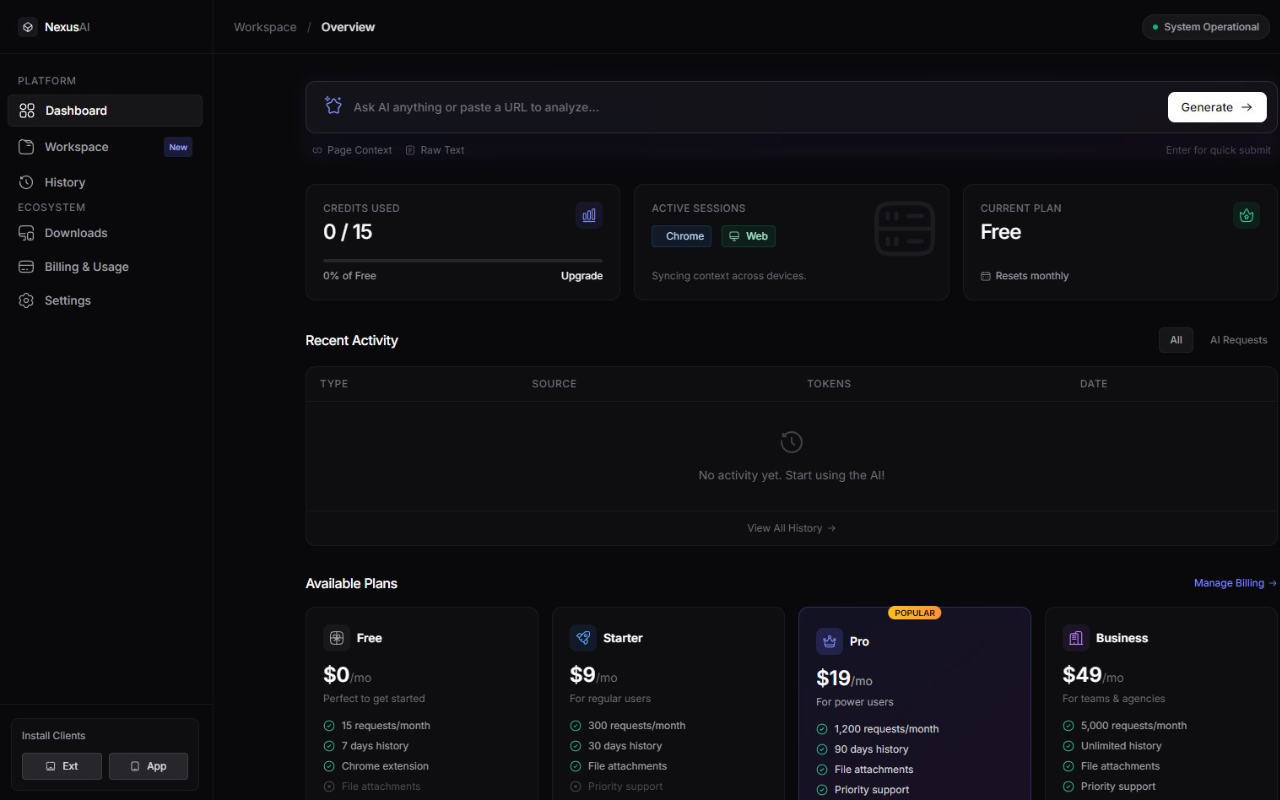Click the Billing & Usage card icon
This screenshot has height=800, width=1280.
coord(26,266)
